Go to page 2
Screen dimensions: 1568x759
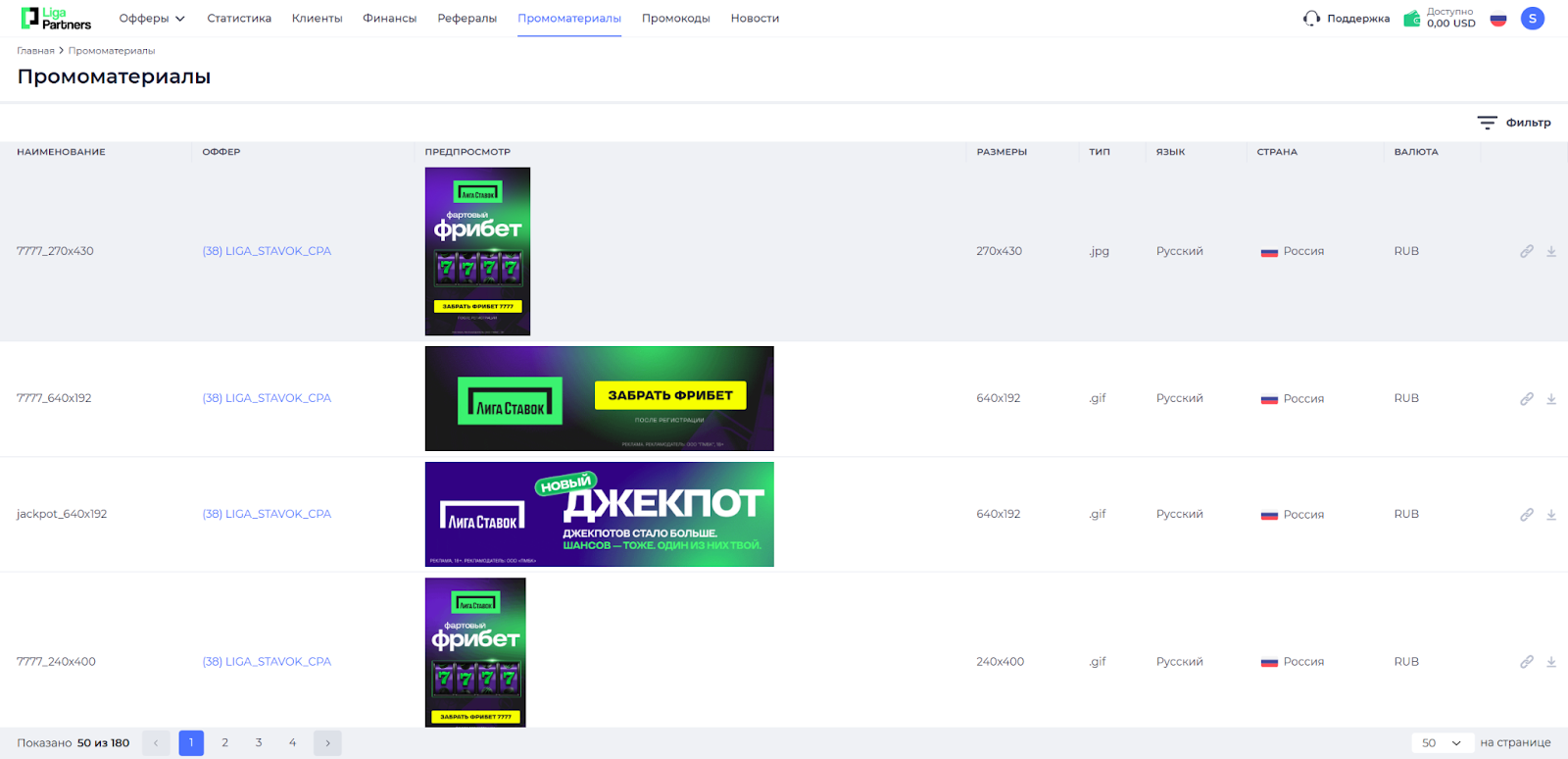coord(225,743)
